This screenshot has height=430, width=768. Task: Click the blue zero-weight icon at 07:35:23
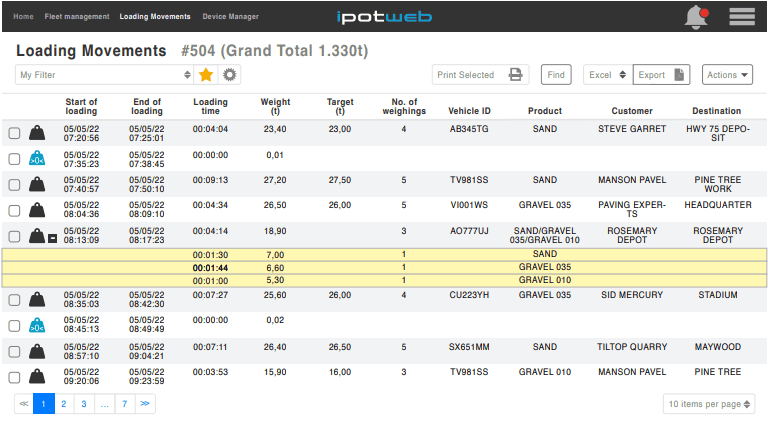click(x=37, y=158)
